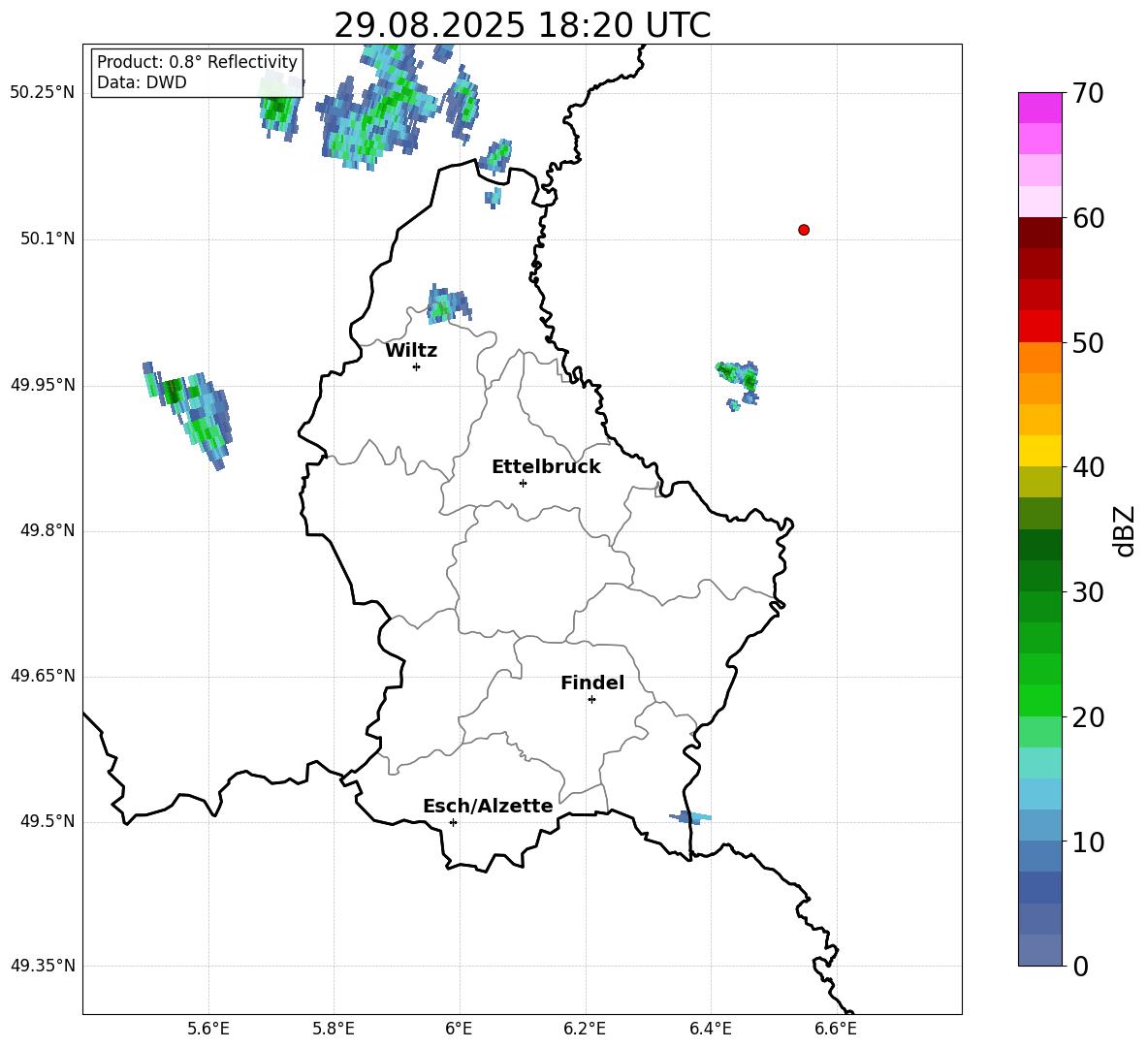Click the 'Wiltz' town label
This screenshot has height=1048, width=1148.
coord(411,351)
